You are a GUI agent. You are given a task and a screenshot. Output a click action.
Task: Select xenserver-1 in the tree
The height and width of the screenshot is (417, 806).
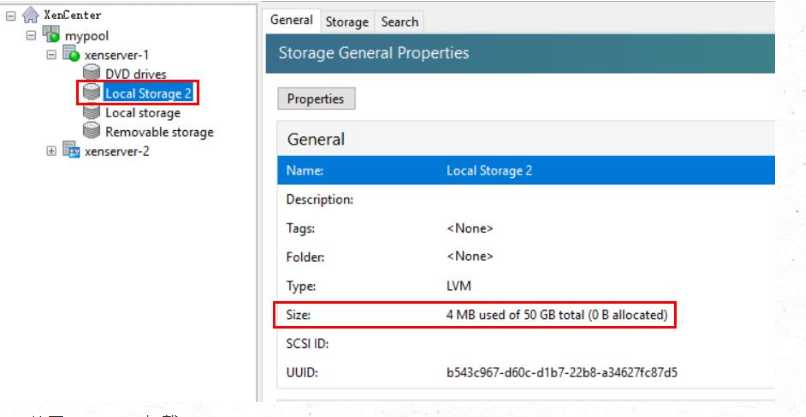[x=117, y=55]
